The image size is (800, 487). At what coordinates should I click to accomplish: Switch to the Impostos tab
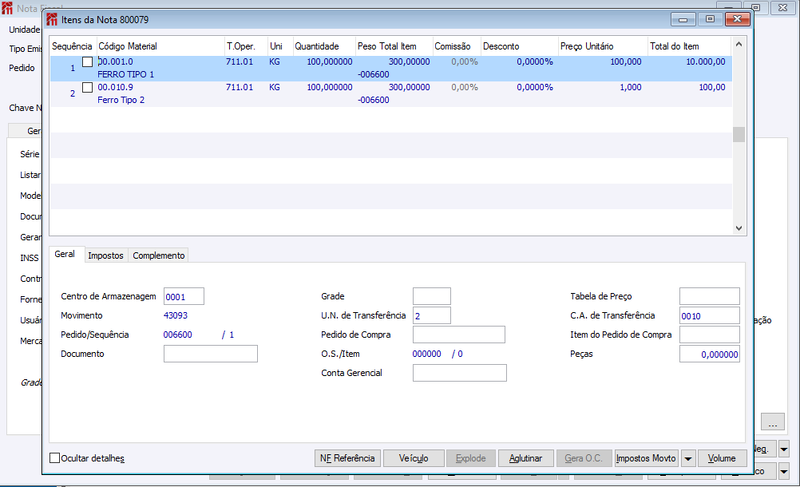(x=106, y=255)
